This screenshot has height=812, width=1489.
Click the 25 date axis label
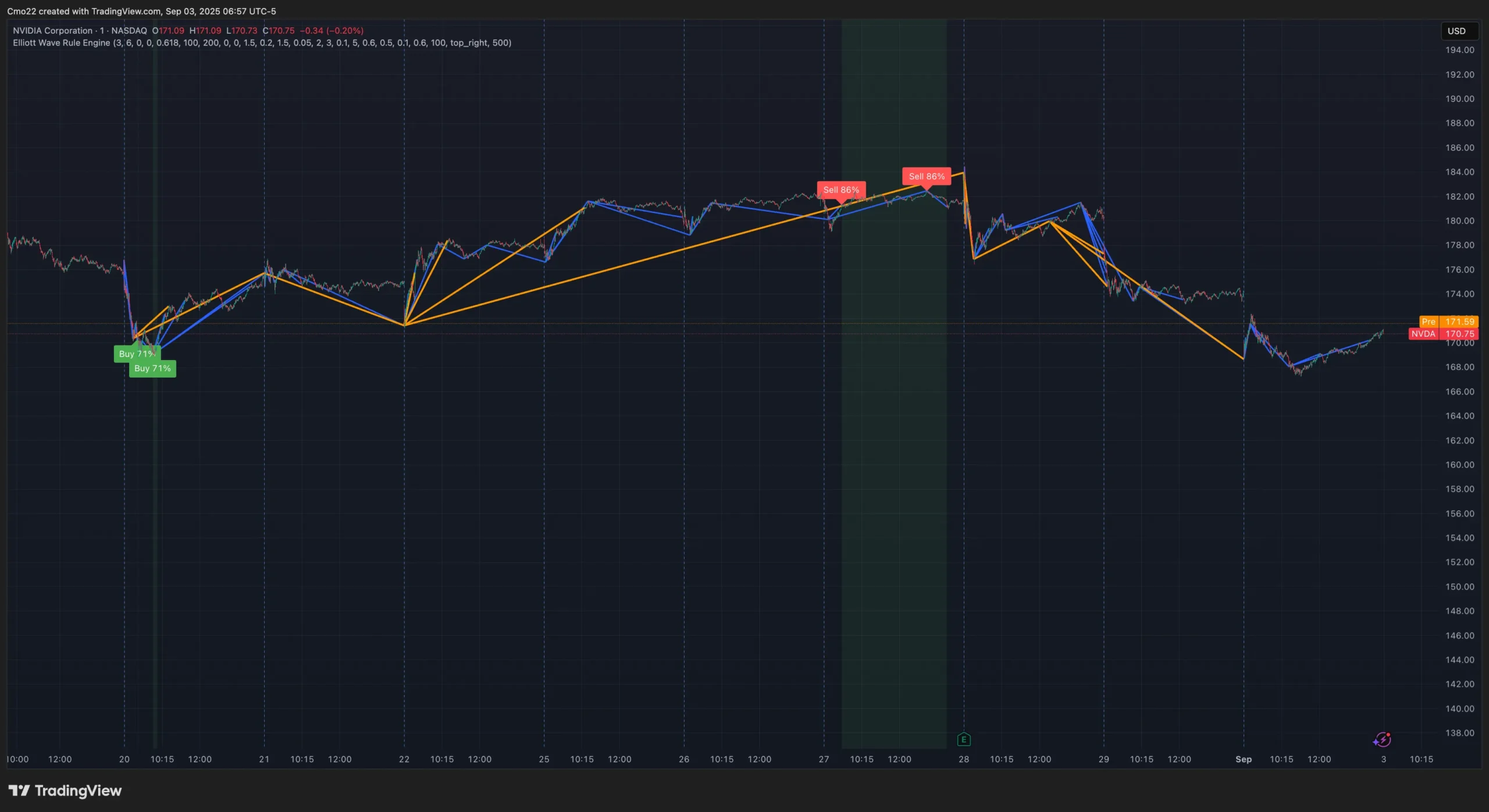pos(544,759)
